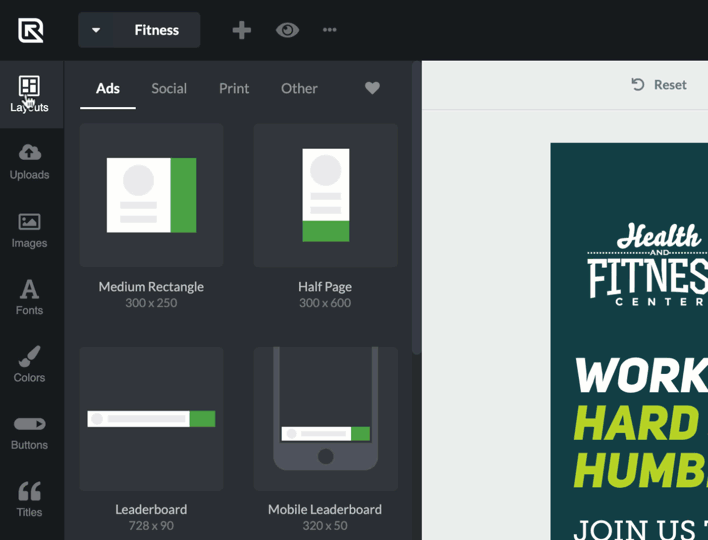Open the Colors sidebar panel

(29, 364)
